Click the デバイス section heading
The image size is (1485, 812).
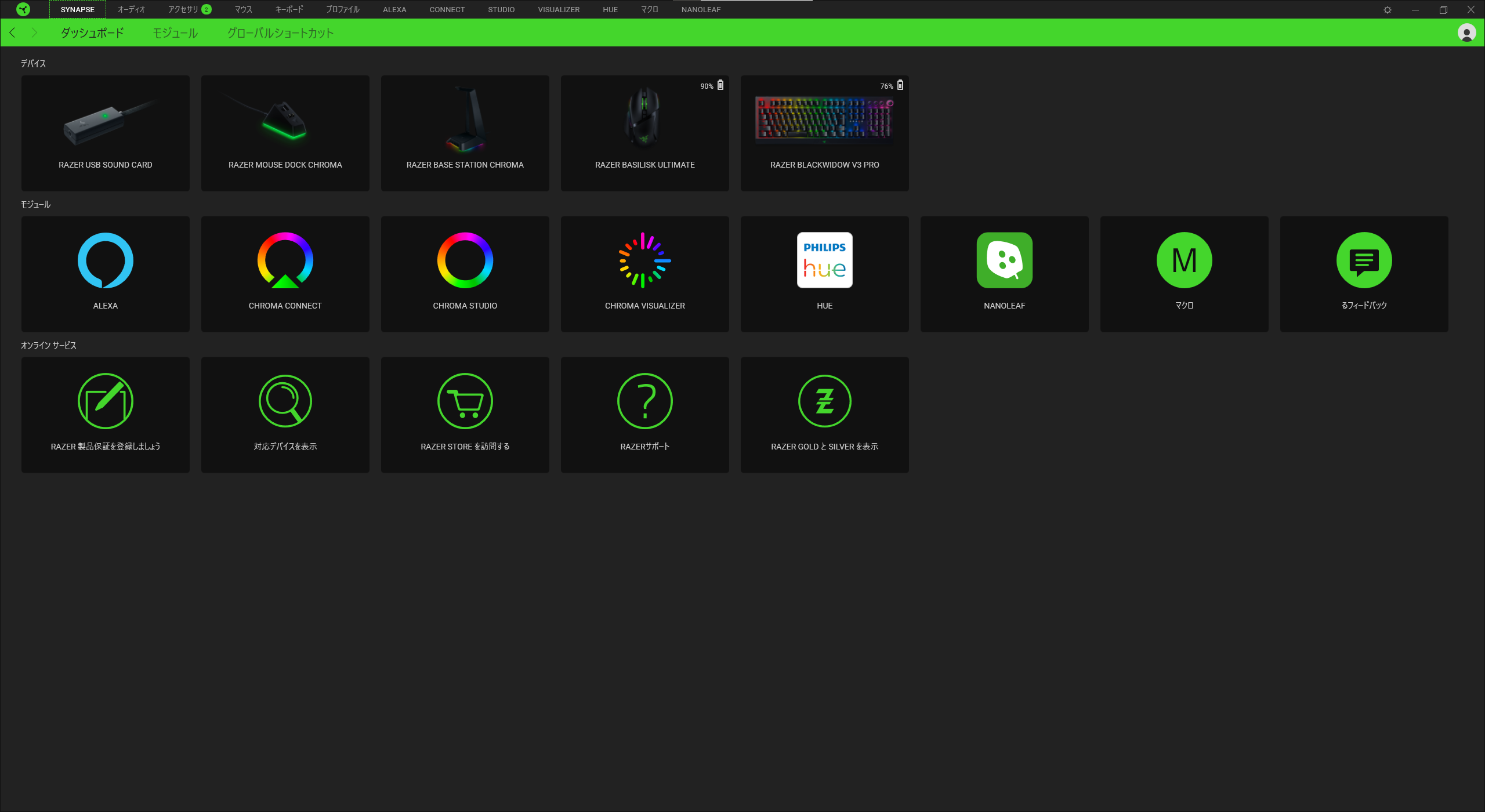pos(33,63)
